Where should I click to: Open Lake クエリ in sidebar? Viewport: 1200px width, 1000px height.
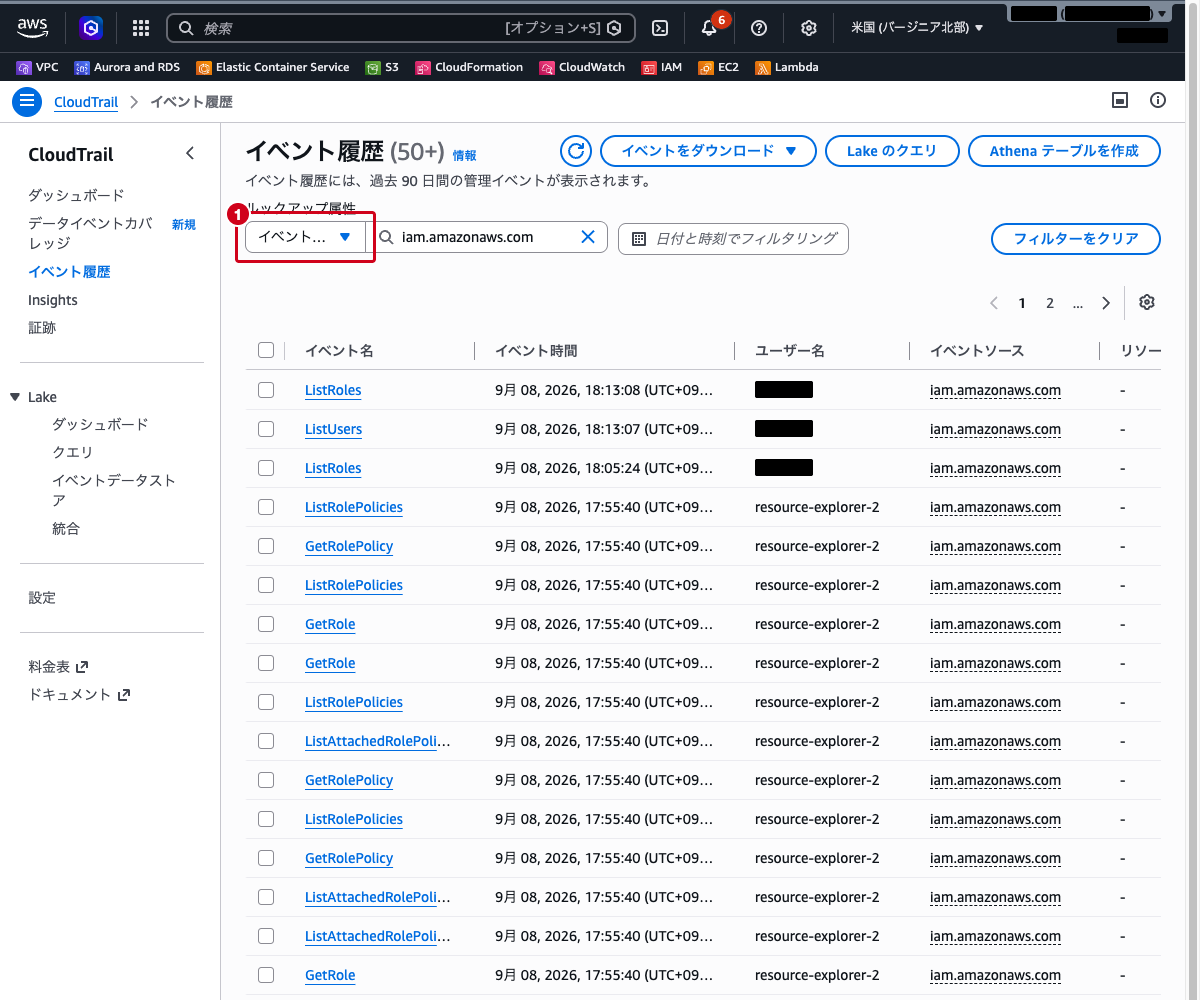coord(72,452)
